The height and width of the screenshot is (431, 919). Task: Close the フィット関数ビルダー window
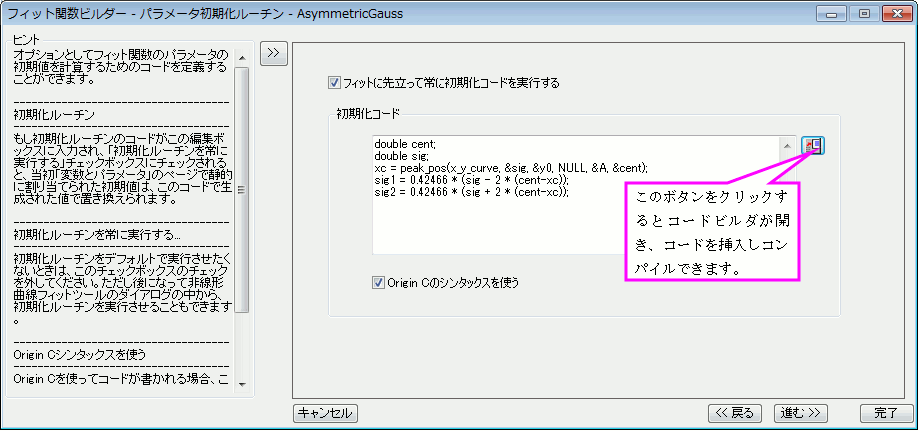[896, 13]
